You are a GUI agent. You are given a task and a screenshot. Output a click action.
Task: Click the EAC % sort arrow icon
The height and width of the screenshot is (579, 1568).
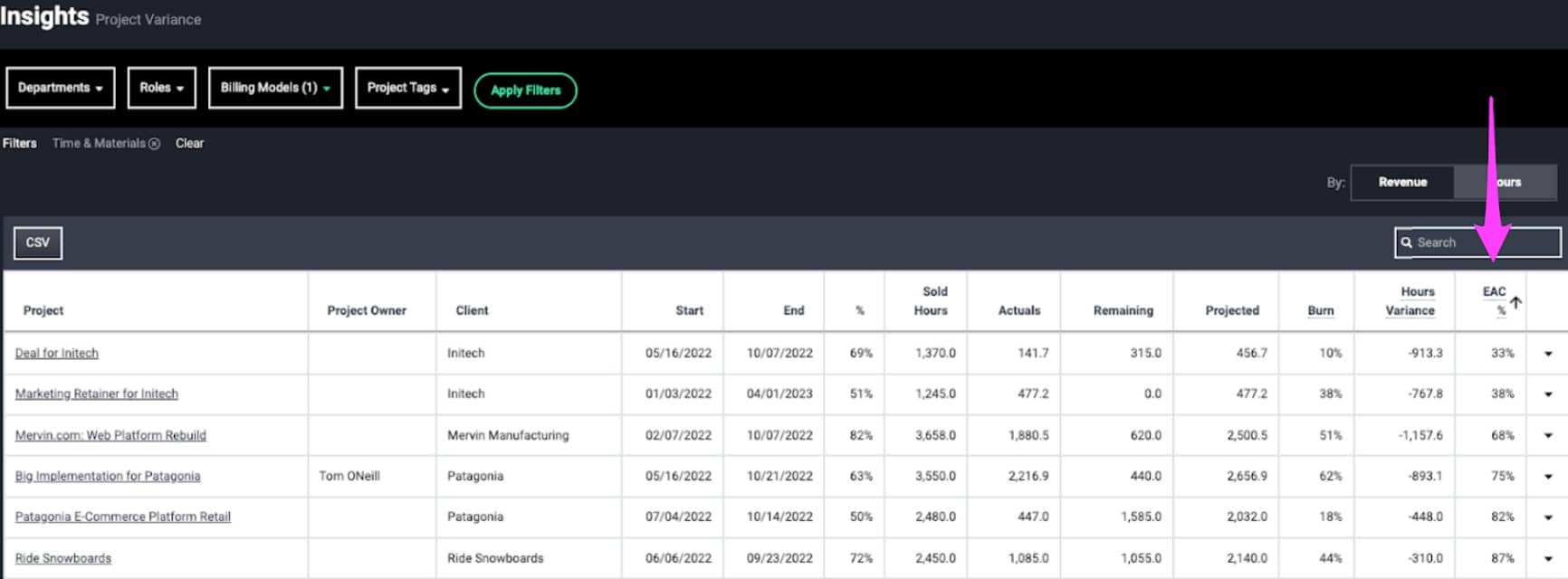[x=1515, y=302]
